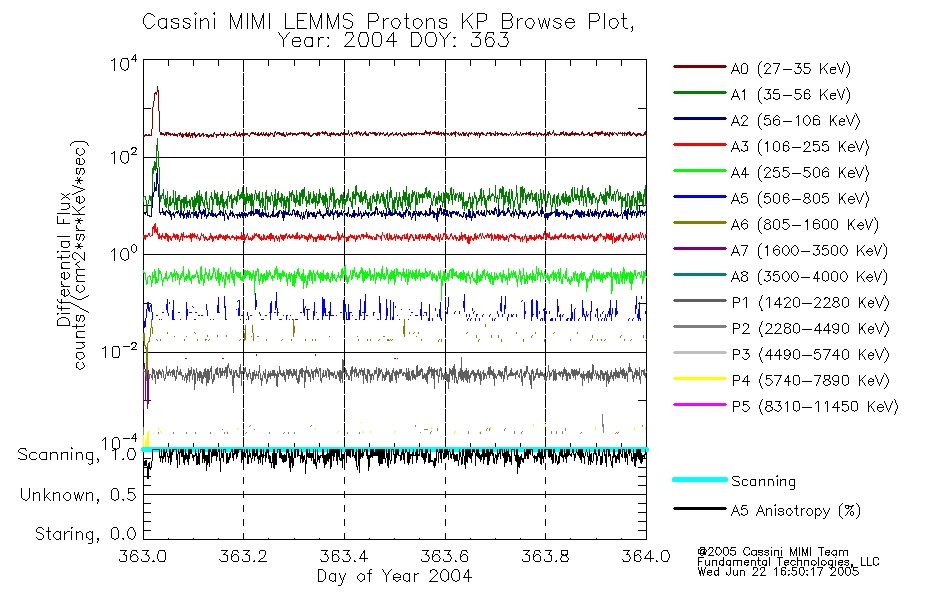This screenshot has width=950, height=600.
Task: Click the A1 (35-56 KeV) legend label
Action: pos(791,95)
